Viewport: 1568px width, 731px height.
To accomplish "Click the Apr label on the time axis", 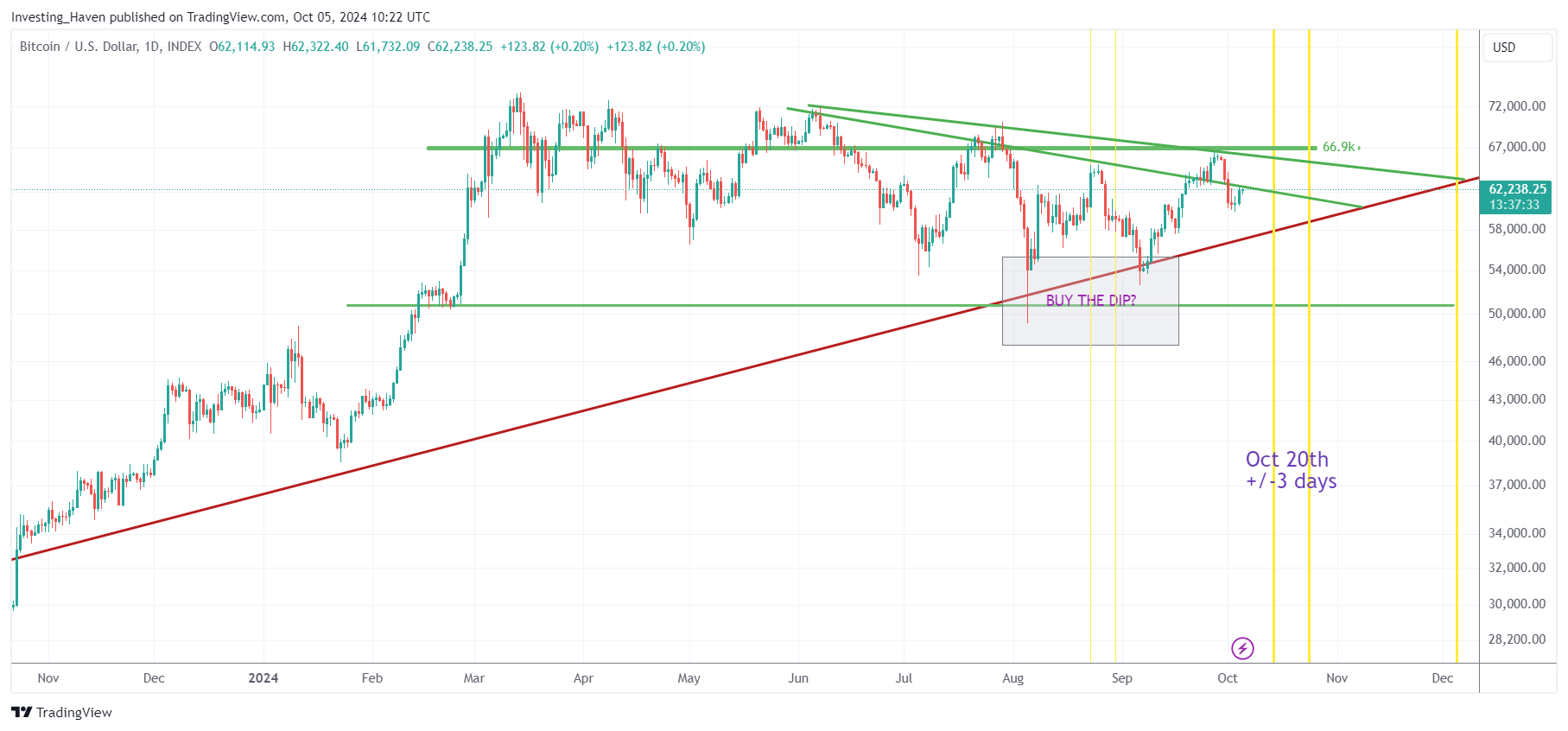I will [584, 678].
